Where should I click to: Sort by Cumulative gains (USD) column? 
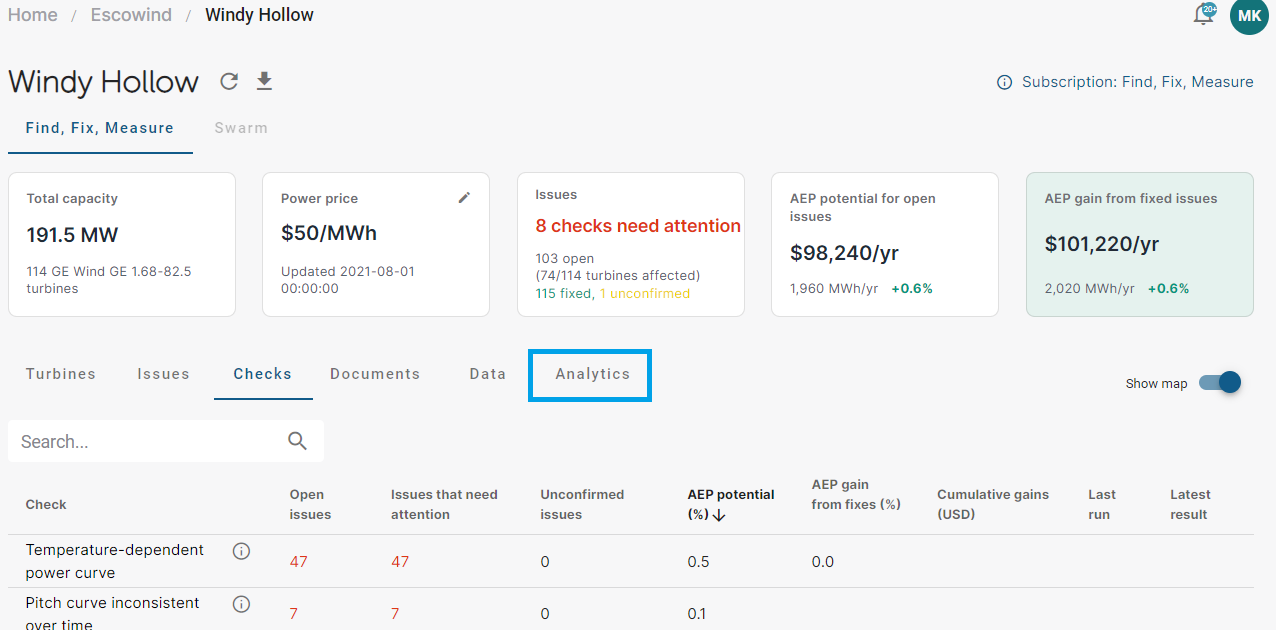[x=993, y=504]
